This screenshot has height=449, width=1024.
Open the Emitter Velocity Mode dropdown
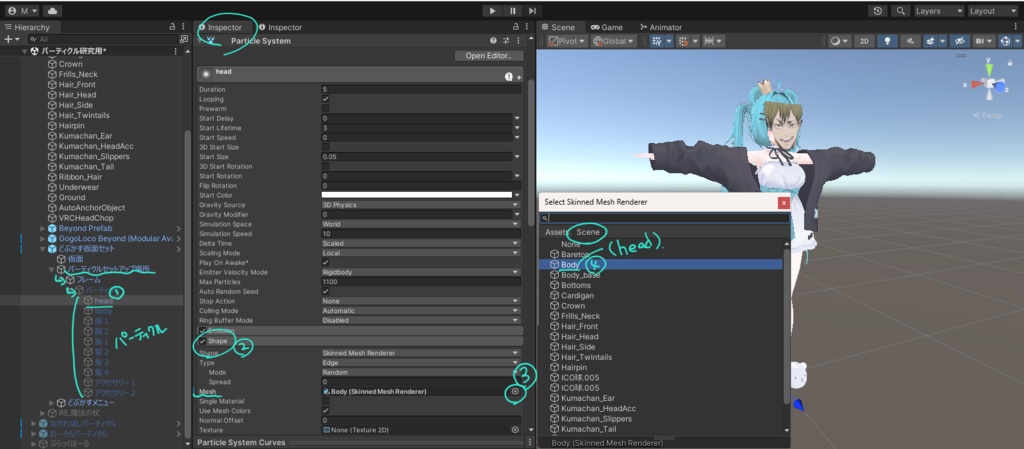[421, 272]
